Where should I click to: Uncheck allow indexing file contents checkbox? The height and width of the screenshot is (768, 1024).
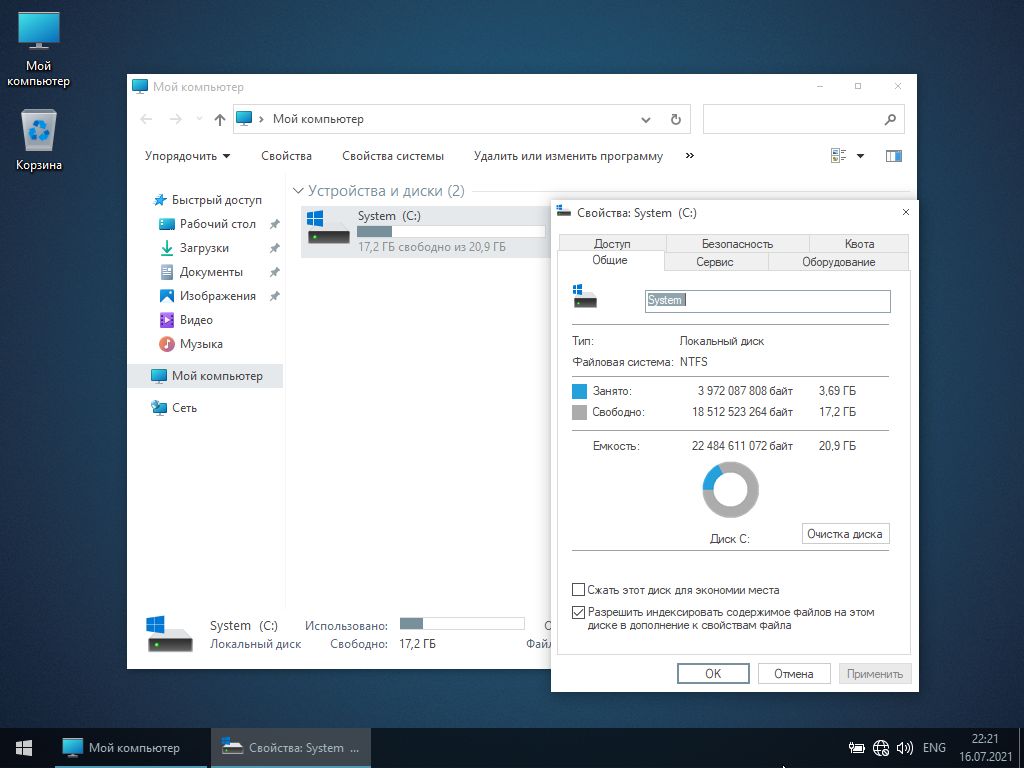tap(578, 612)
